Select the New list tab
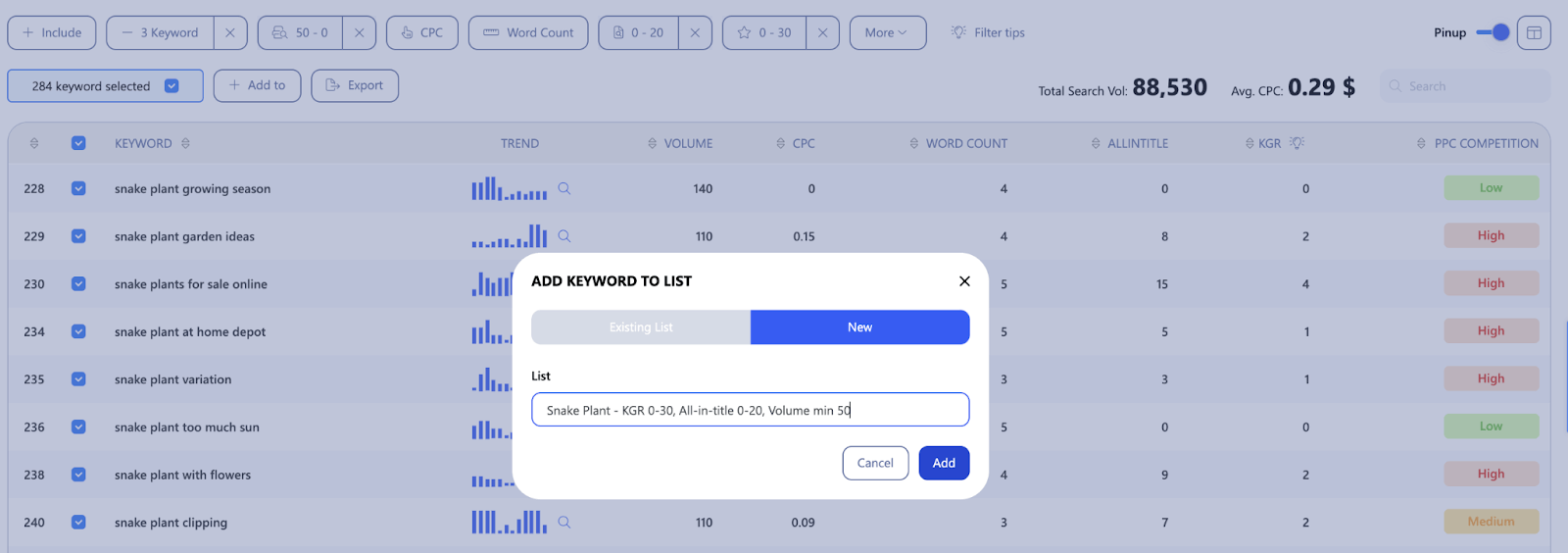The height and width of the screenshot is (553, 1568). point(859,327)
